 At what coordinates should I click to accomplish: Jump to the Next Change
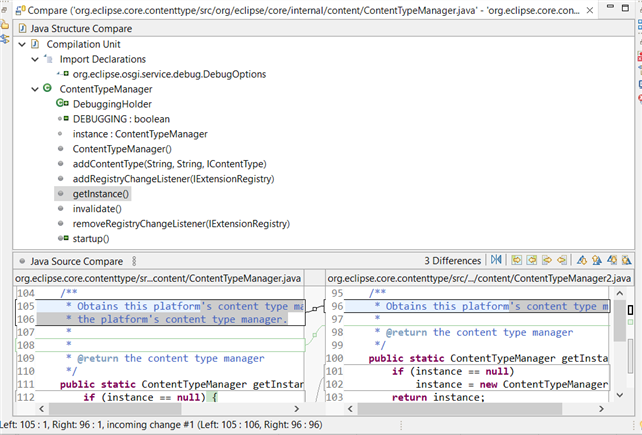point(612,260)
